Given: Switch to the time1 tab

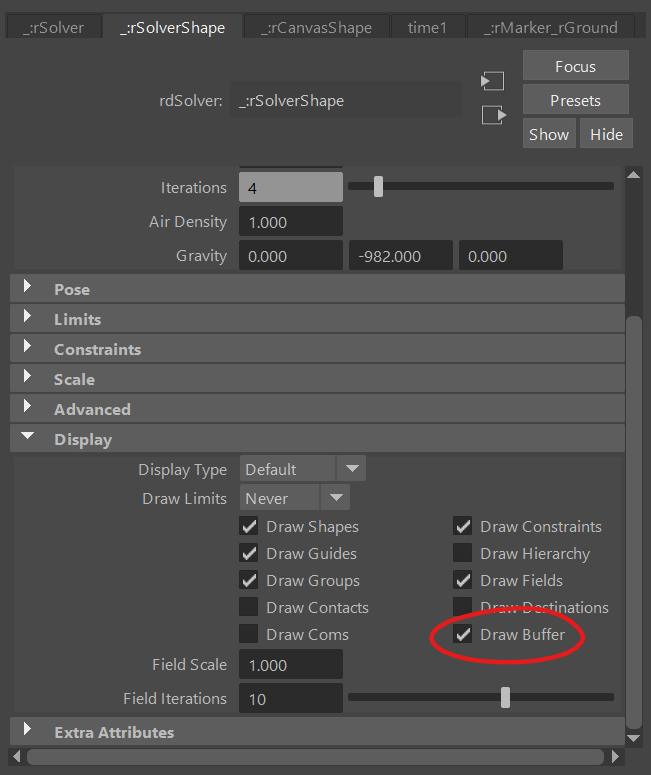Looking at the screenshot, I should click(x=427, y=27).
